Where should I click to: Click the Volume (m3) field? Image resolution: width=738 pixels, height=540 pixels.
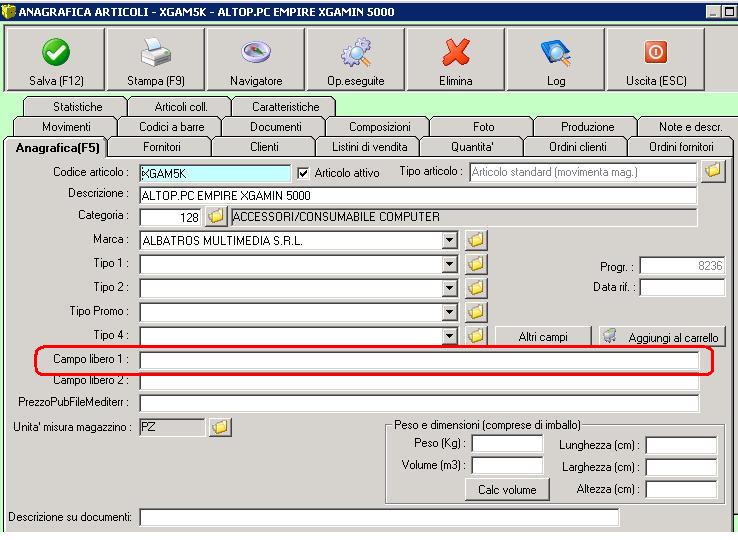point(507,465)
